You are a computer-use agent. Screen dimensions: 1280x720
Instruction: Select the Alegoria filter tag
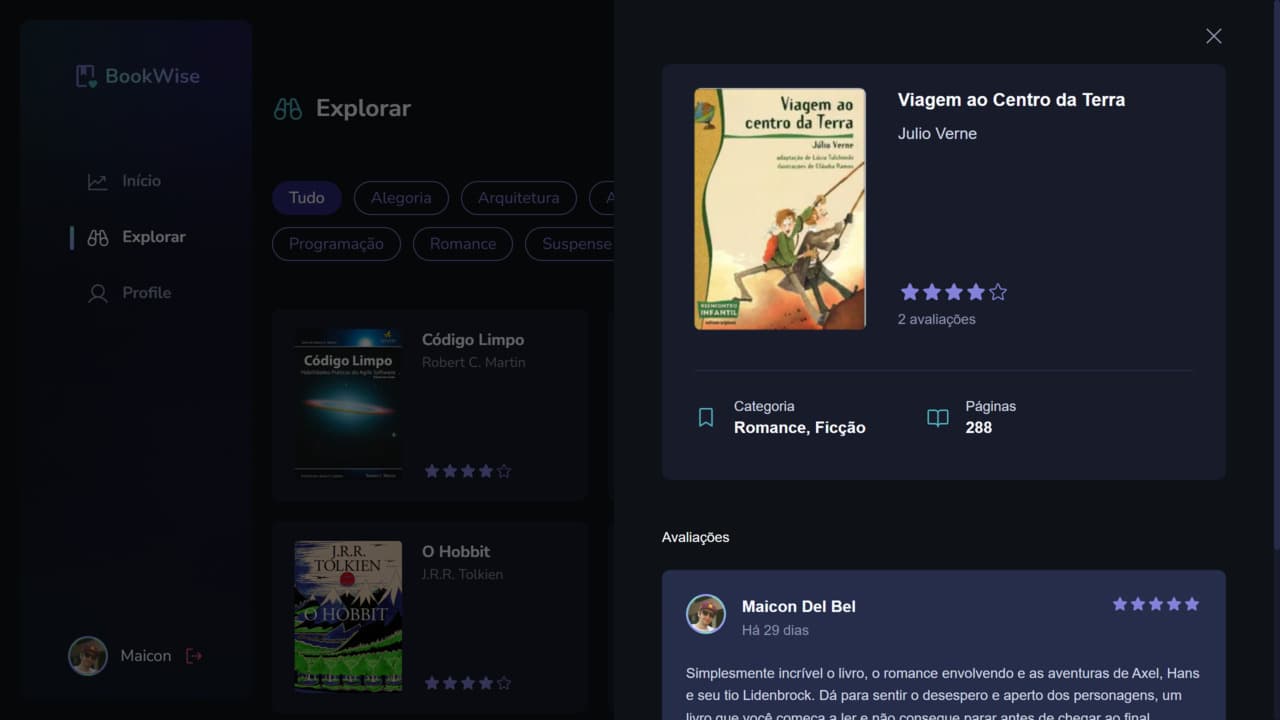(400, 198)
